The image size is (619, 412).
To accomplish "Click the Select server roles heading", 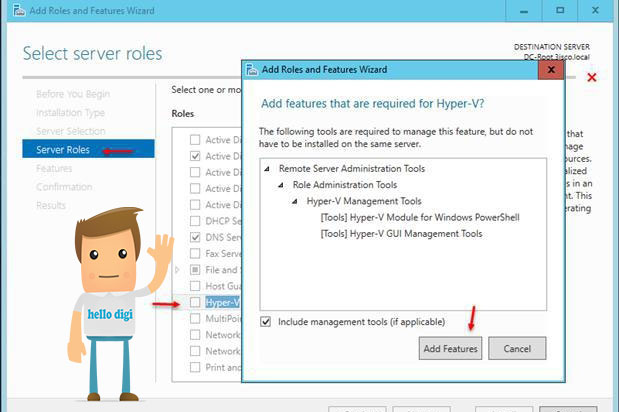I will [x=92, y=54].
